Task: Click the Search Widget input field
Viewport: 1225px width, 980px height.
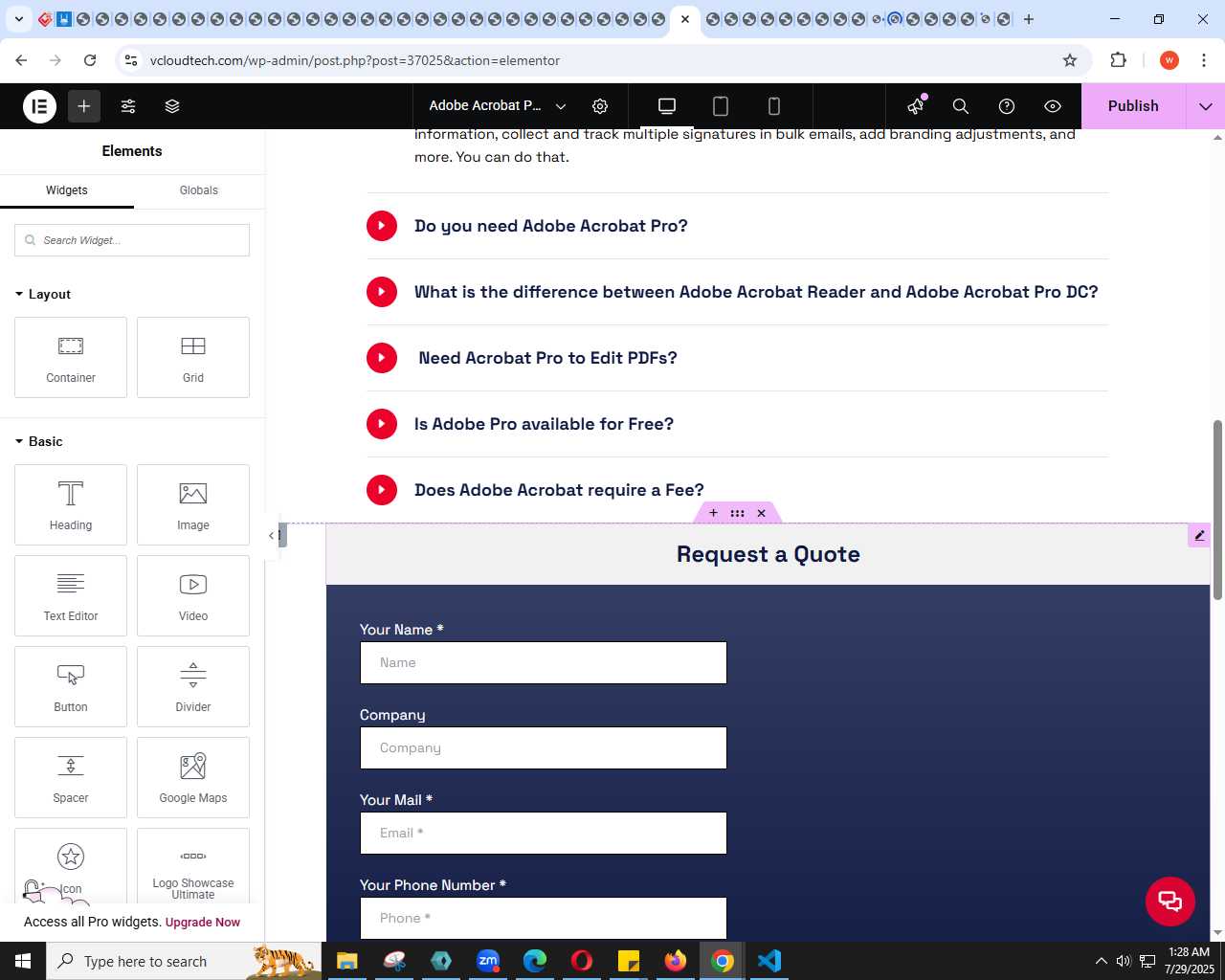Action: pyautogui.click(x=132, y=240)
